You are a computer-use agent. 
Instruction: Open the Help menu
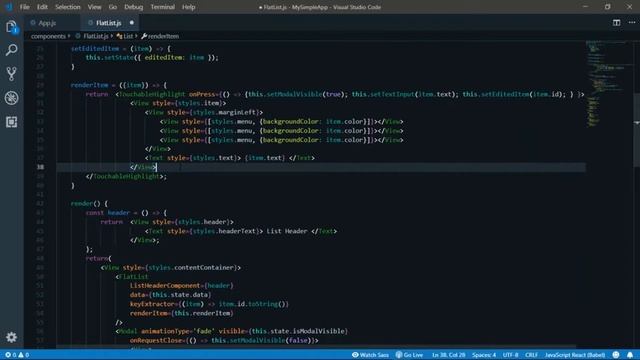[189, 7]
